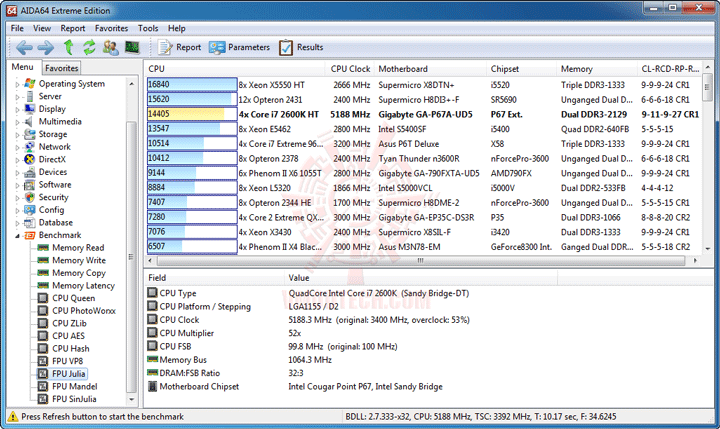This screenshot has width=720, height=429.
Task: Expand the Operating System tree node
Action: [17, 84]
